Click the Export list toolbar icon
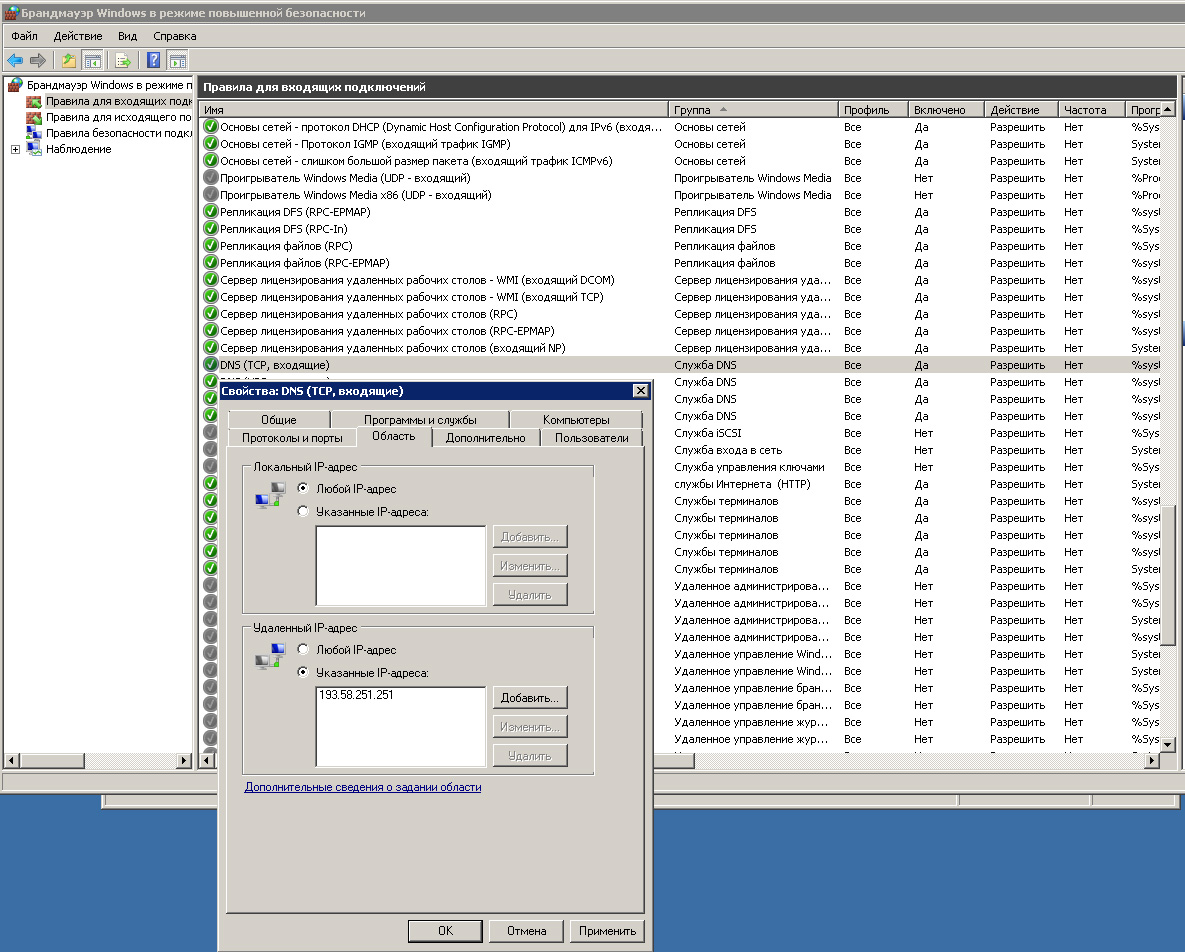Viewport: 1185px width, 952px height. [x=122, y=60]
